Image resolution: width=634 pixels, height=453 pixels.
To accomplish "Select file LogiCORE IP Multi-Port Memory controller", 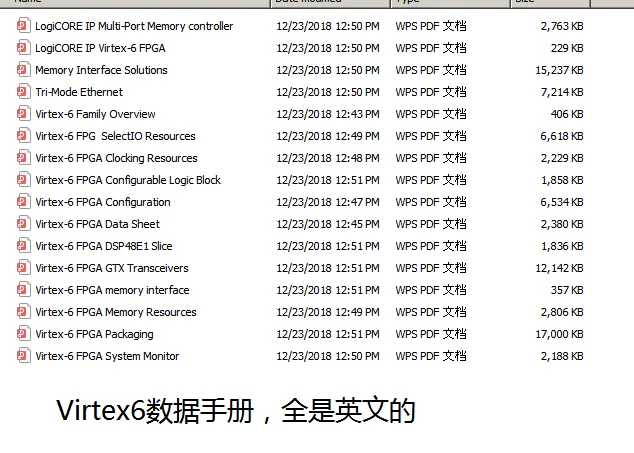I will [134, 26].
